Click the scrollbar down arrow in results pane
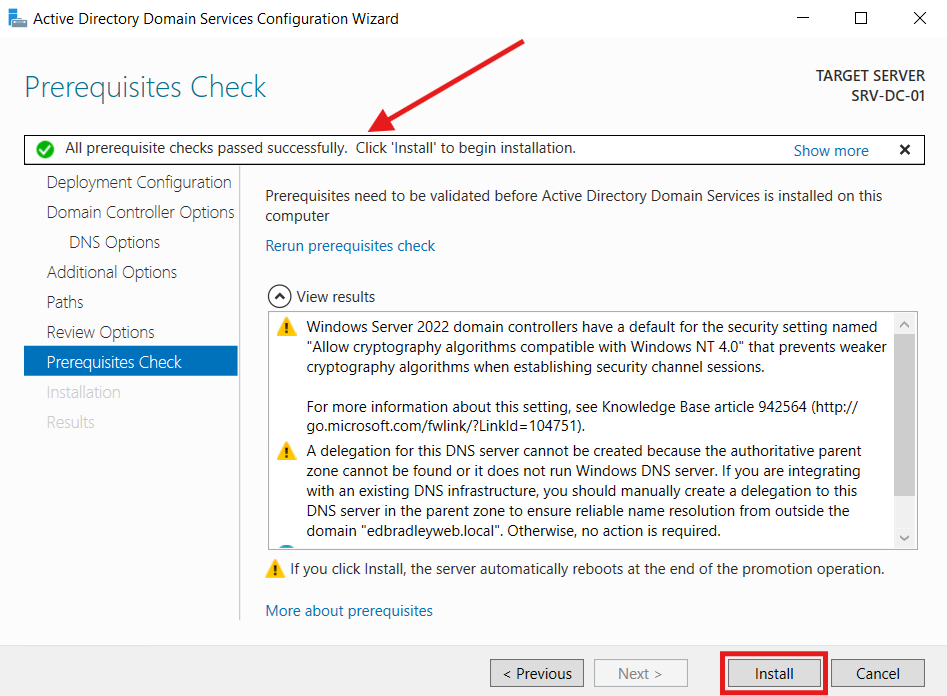The width and height of the screenshot is (947, 696). coord(904,538)
